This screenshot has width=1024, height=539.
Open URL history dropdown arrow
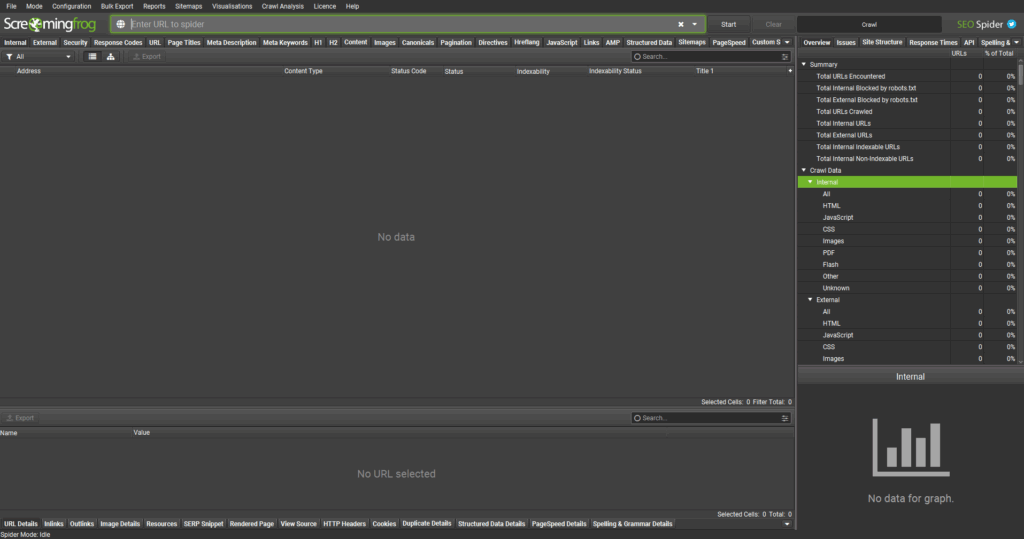pos(694,24)
